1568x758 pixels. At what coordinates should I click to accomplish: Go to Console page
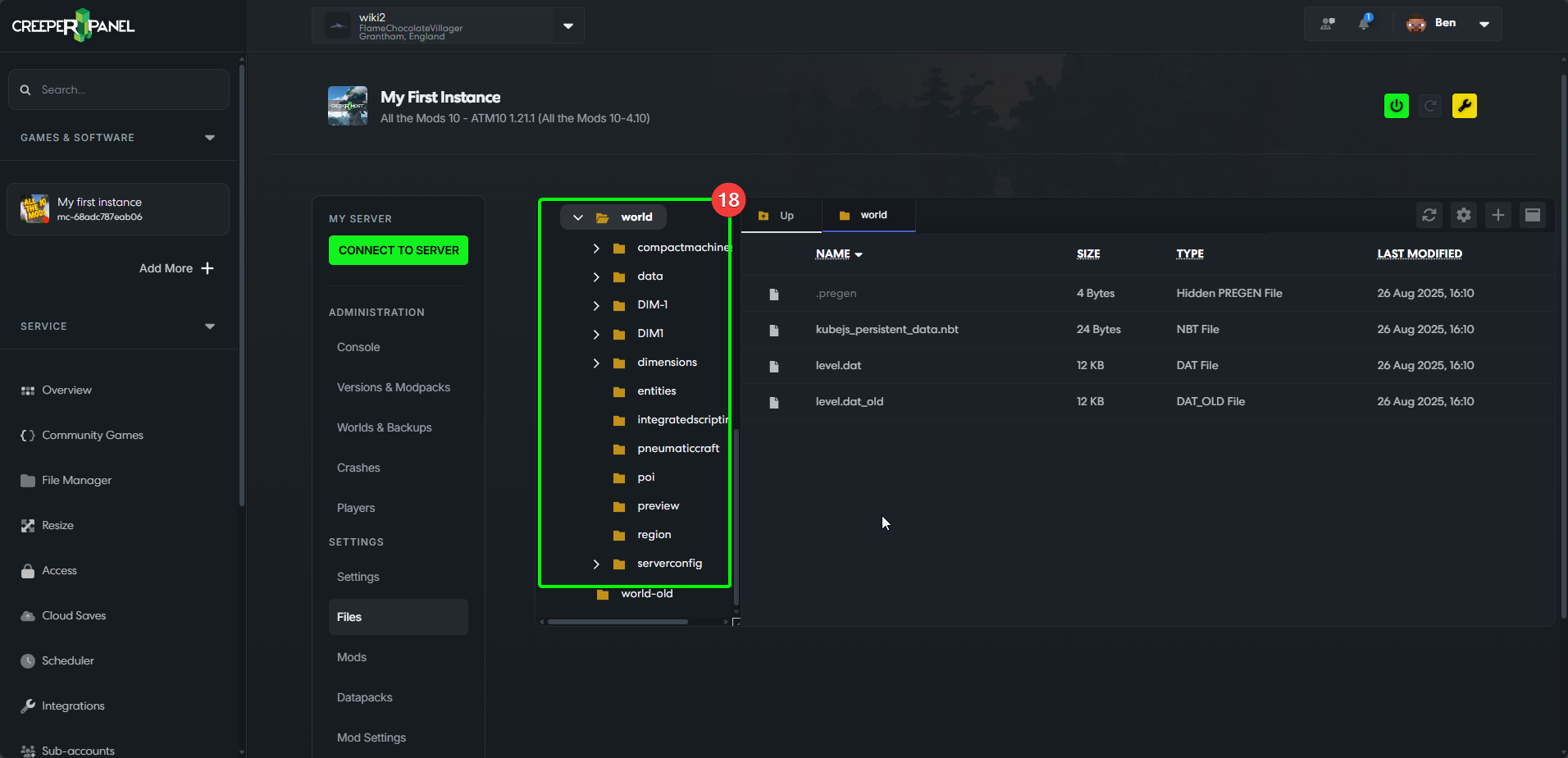[358, 347]
